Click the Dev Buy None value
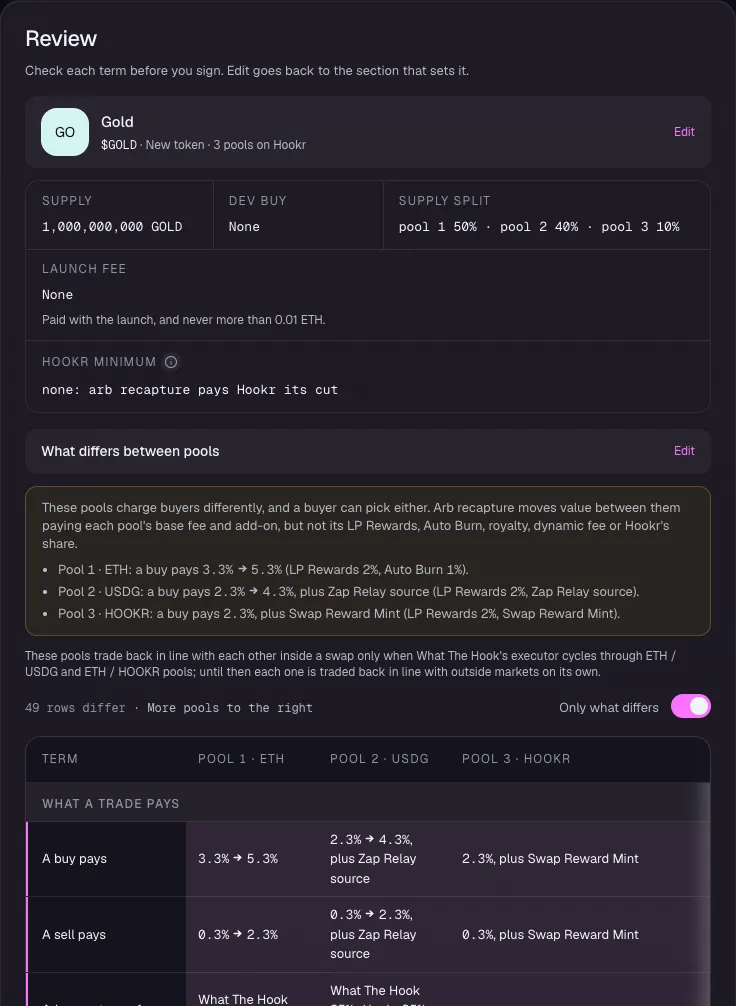 coord(244,226)
